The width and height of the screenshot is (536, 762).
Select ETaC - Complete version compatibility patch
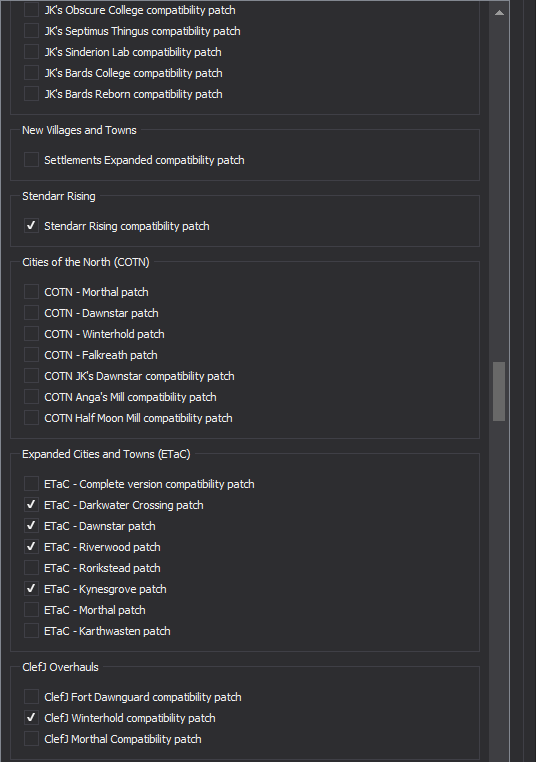click(x=32, y=484)
